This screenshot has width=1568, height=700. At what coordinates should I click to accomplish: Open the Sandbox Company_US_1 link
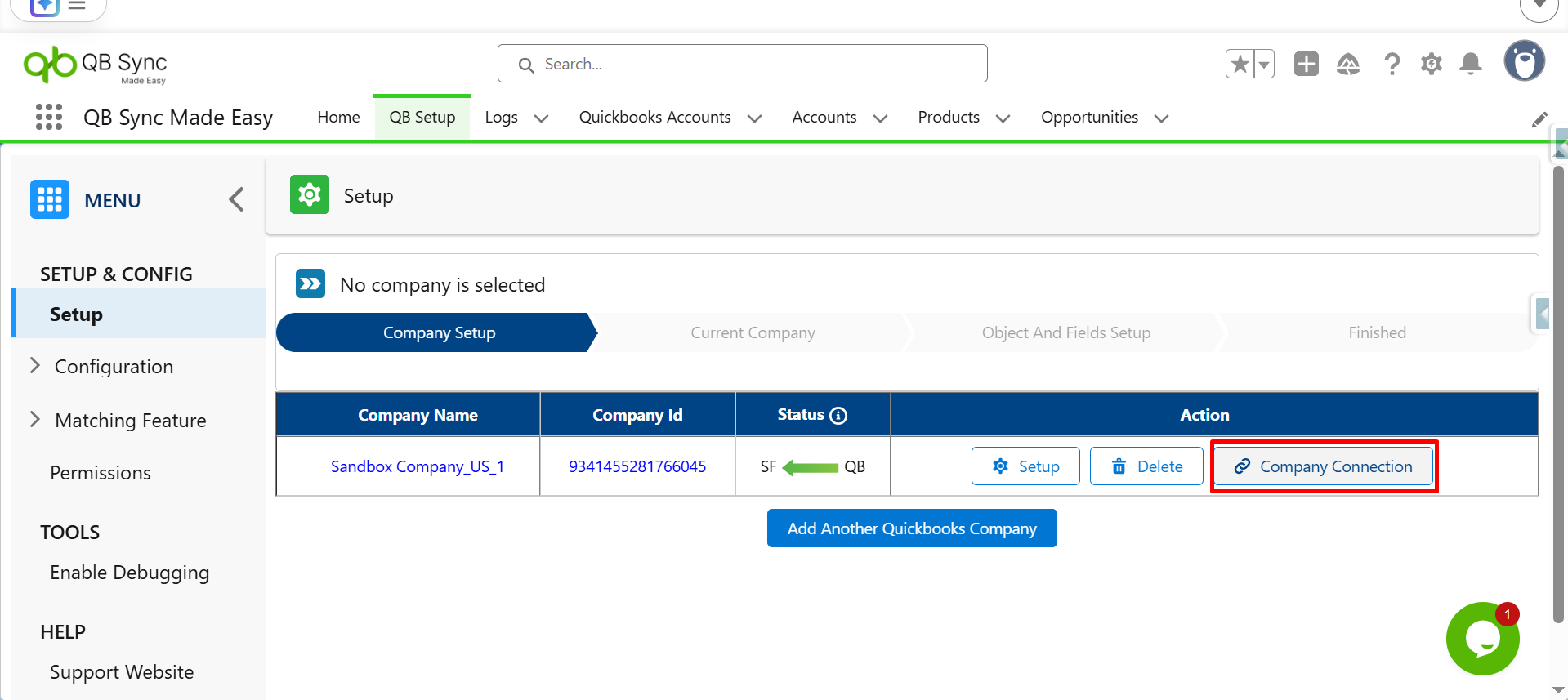tap(417, 466)
